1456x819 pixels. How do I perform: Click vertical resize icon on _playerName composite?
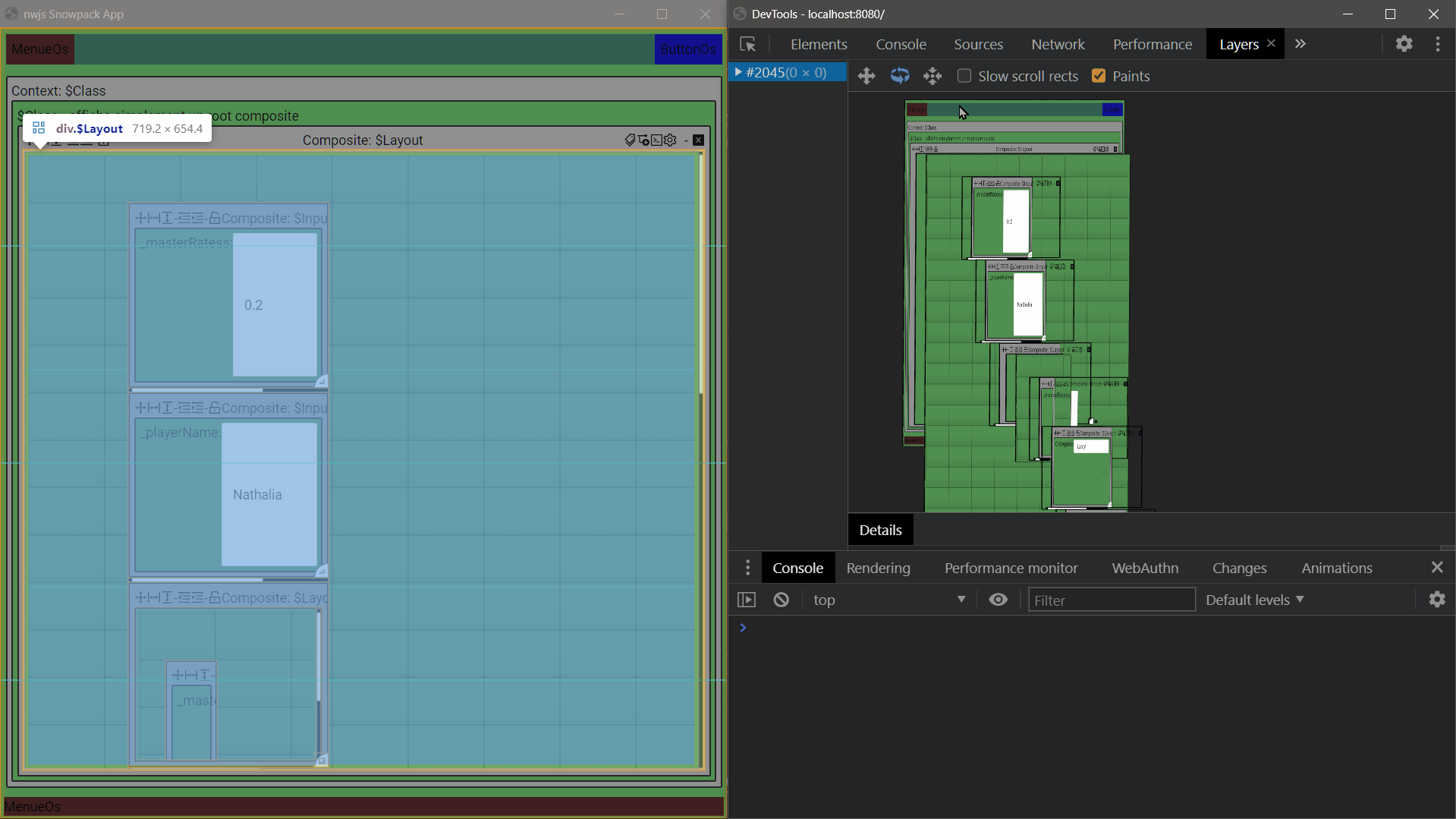pos(167,408)
